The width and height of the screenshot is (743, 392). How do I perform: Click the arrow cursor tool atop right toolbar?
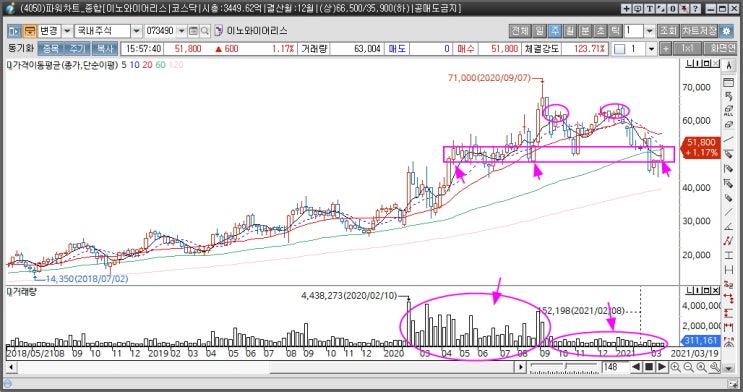728,66
